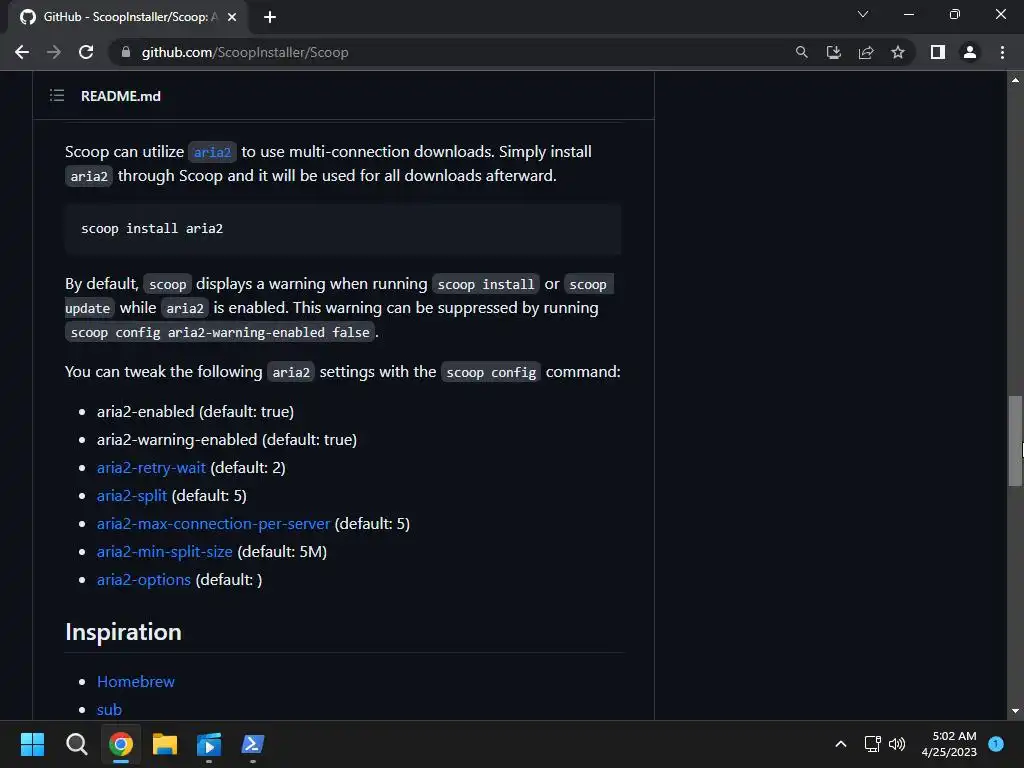Click the browser forward arrow
The width and height of the screenshot is (1024, 768).
(x=54, y=52)
